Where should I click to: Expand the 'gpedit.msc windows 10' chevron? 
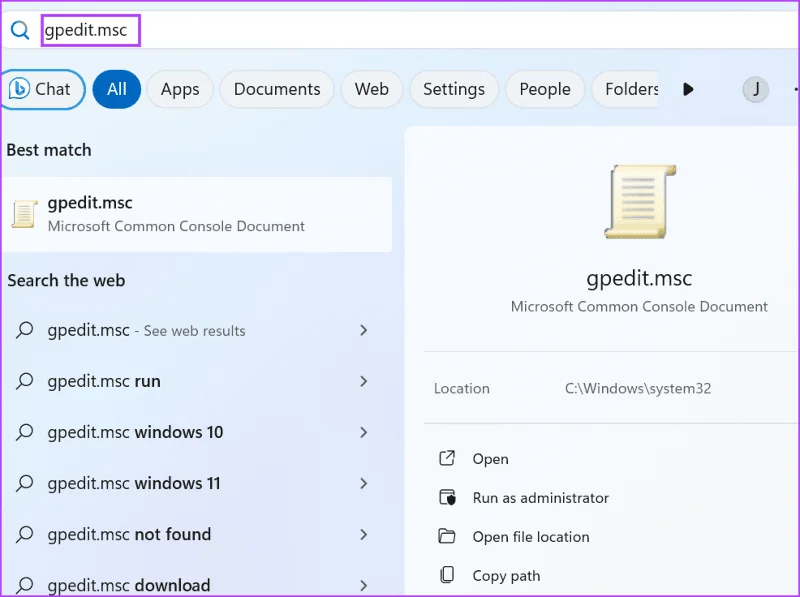coord(363,432)
